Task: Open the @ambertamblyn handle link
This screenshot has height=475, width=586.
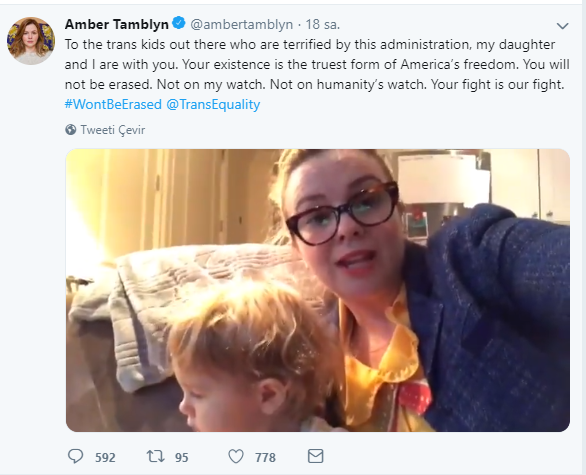Action: pos(241,24)
